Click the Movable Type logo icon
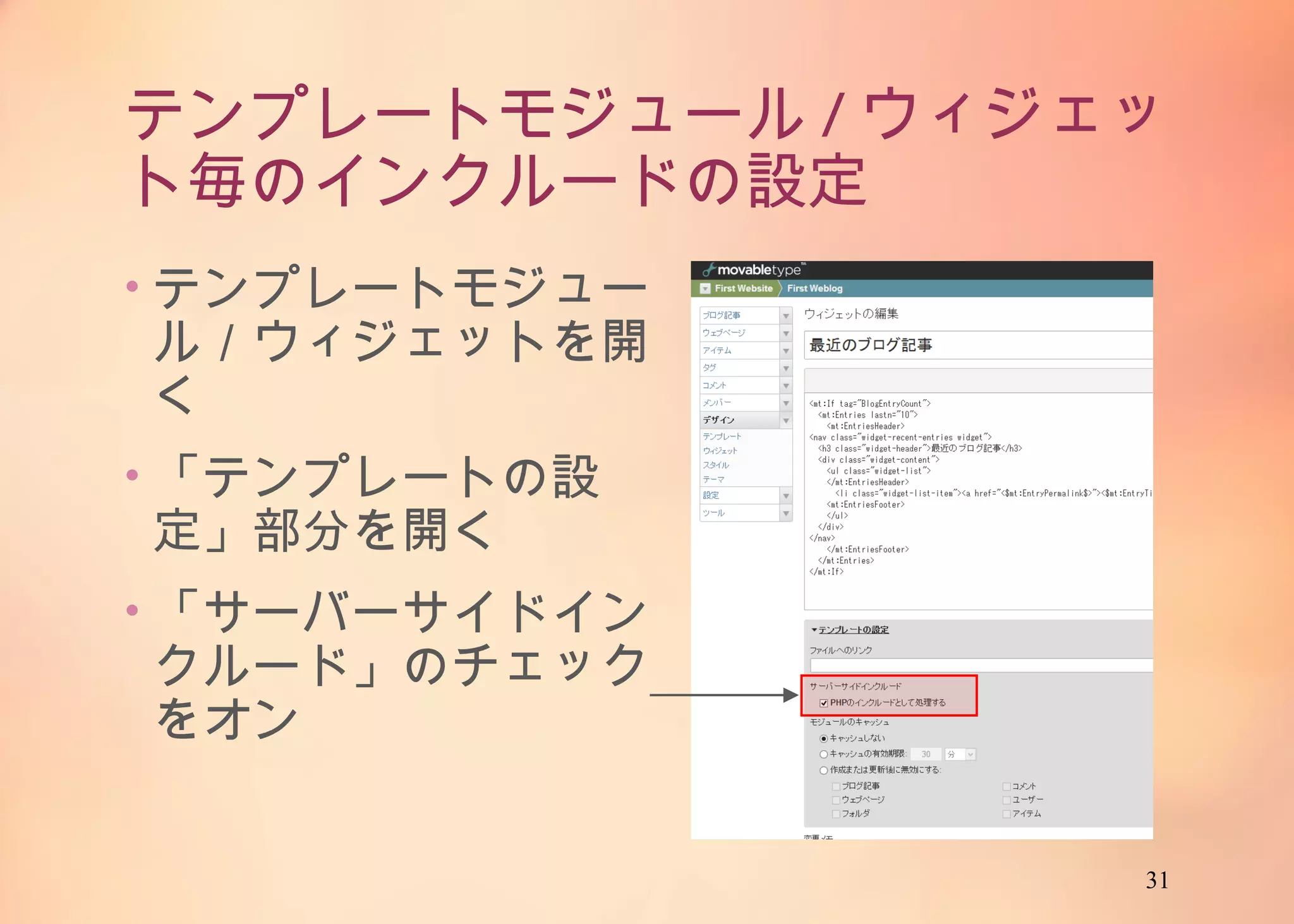 (708, 270)
